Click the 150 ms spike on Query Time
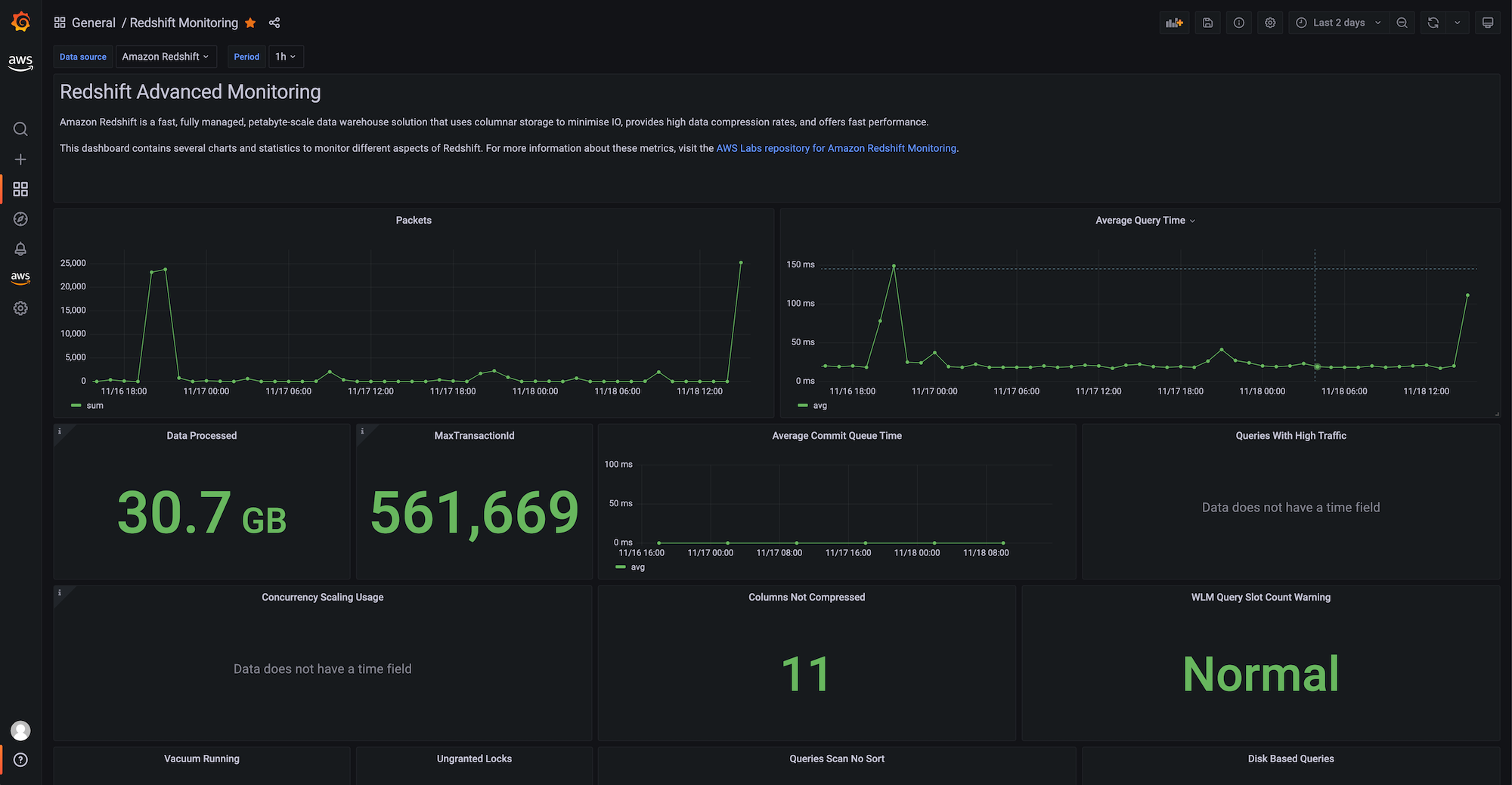1512x785 pixels. point(894,266)
